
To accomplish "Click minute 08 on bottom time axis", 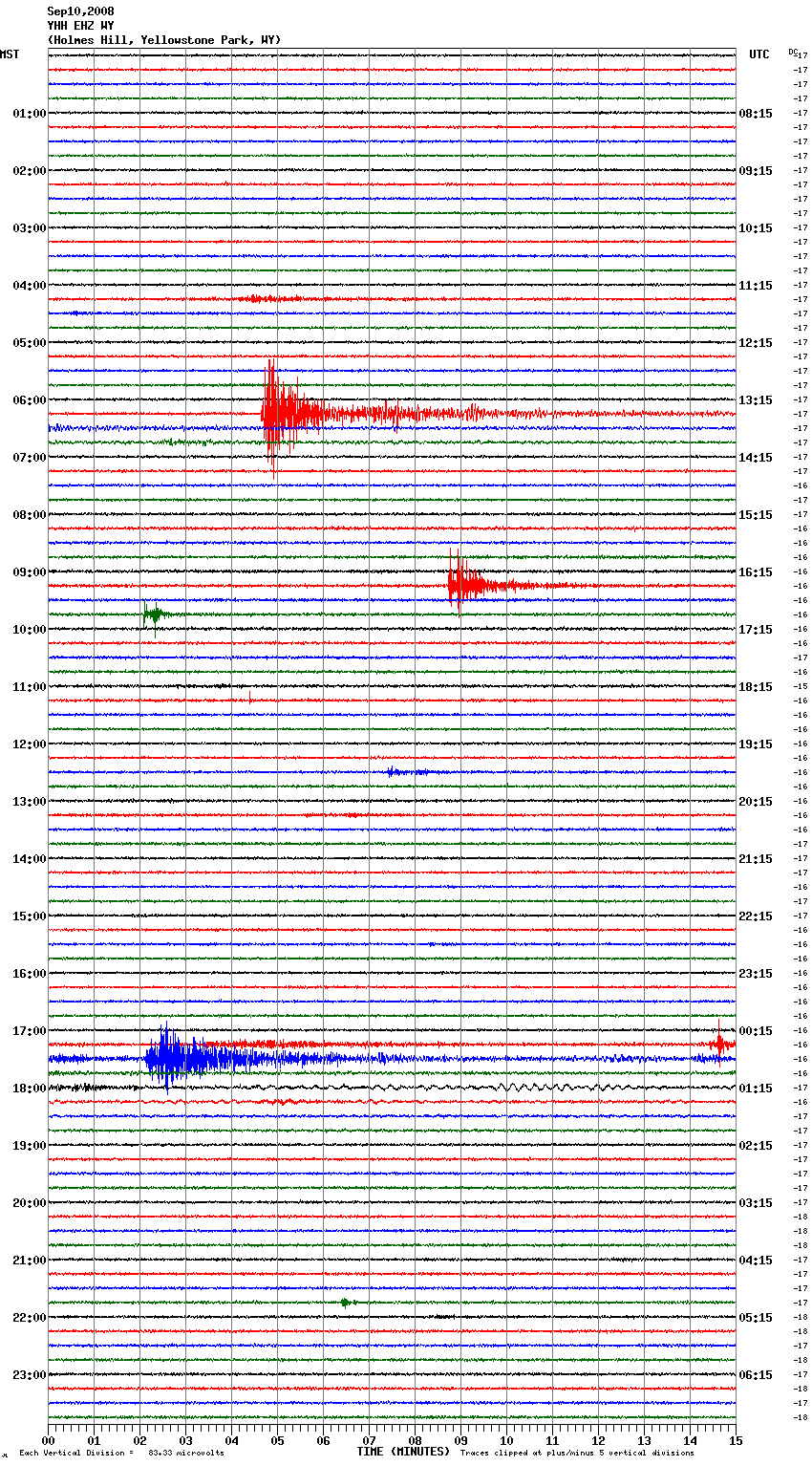I will click(415, 1440).
